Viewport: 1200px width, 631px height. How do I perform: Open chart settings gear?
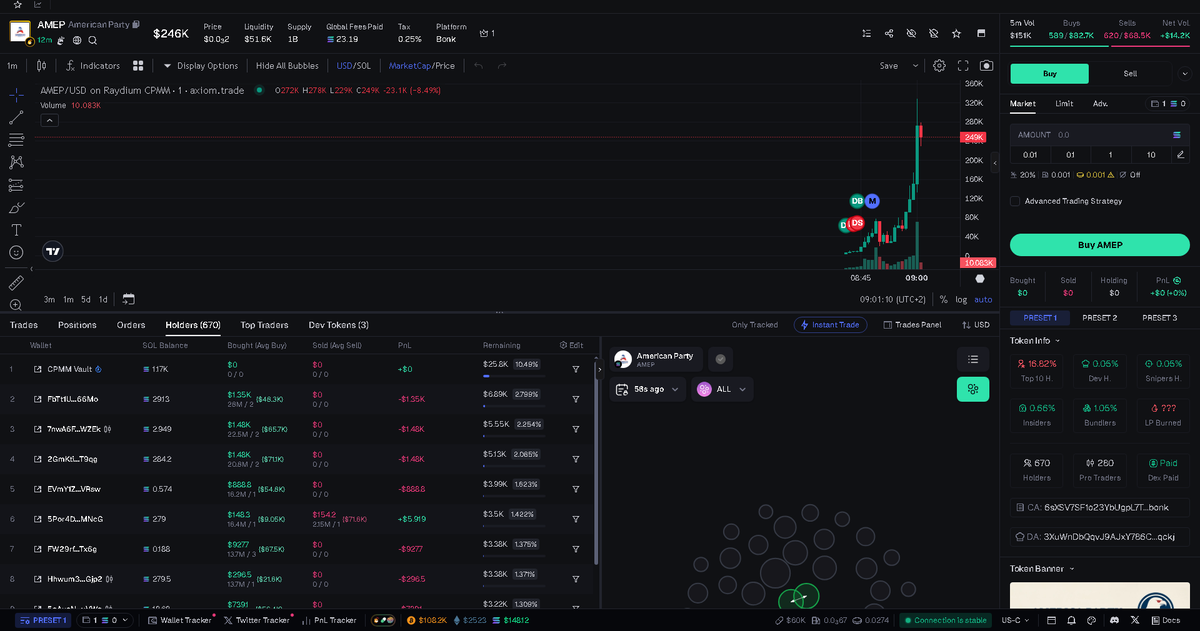click(x=939, y=66)
